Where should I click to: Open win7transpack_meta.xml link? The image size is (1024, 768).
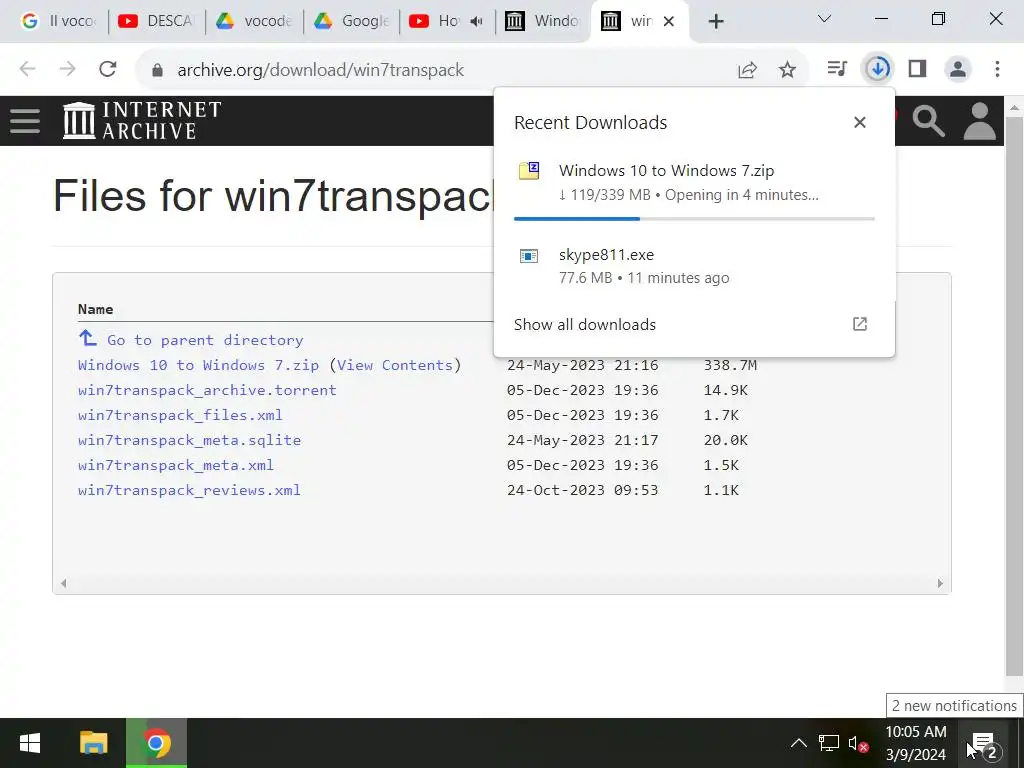(176, 465)
